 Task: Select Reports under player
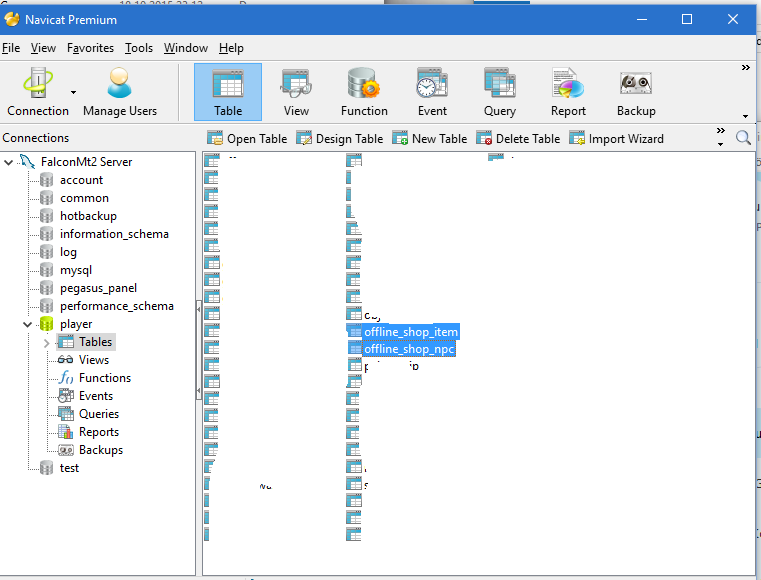tap(99, 431)
